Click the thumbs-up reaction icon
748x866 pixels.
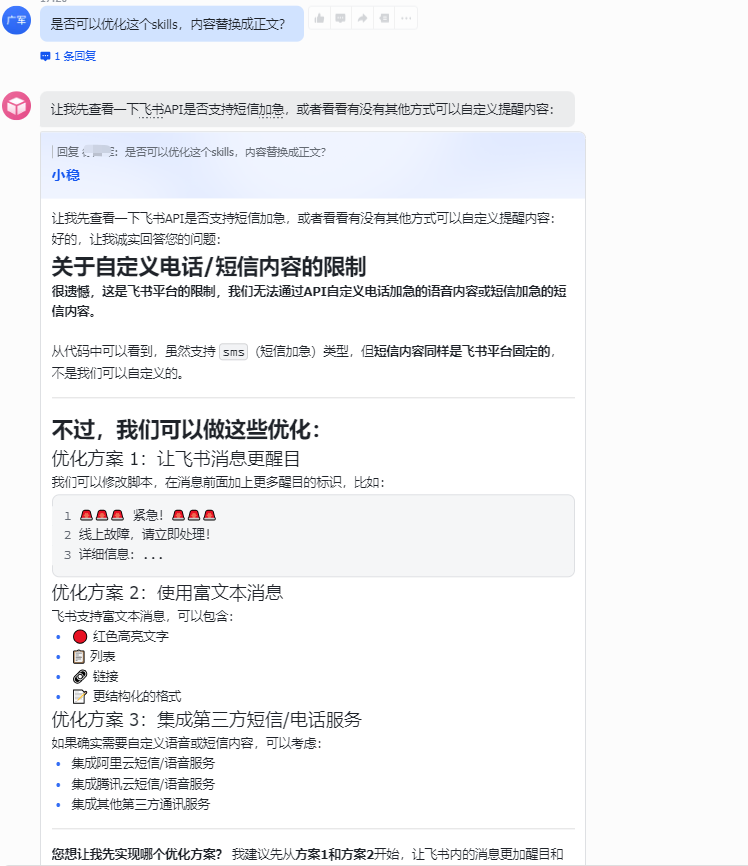[319, 19]
